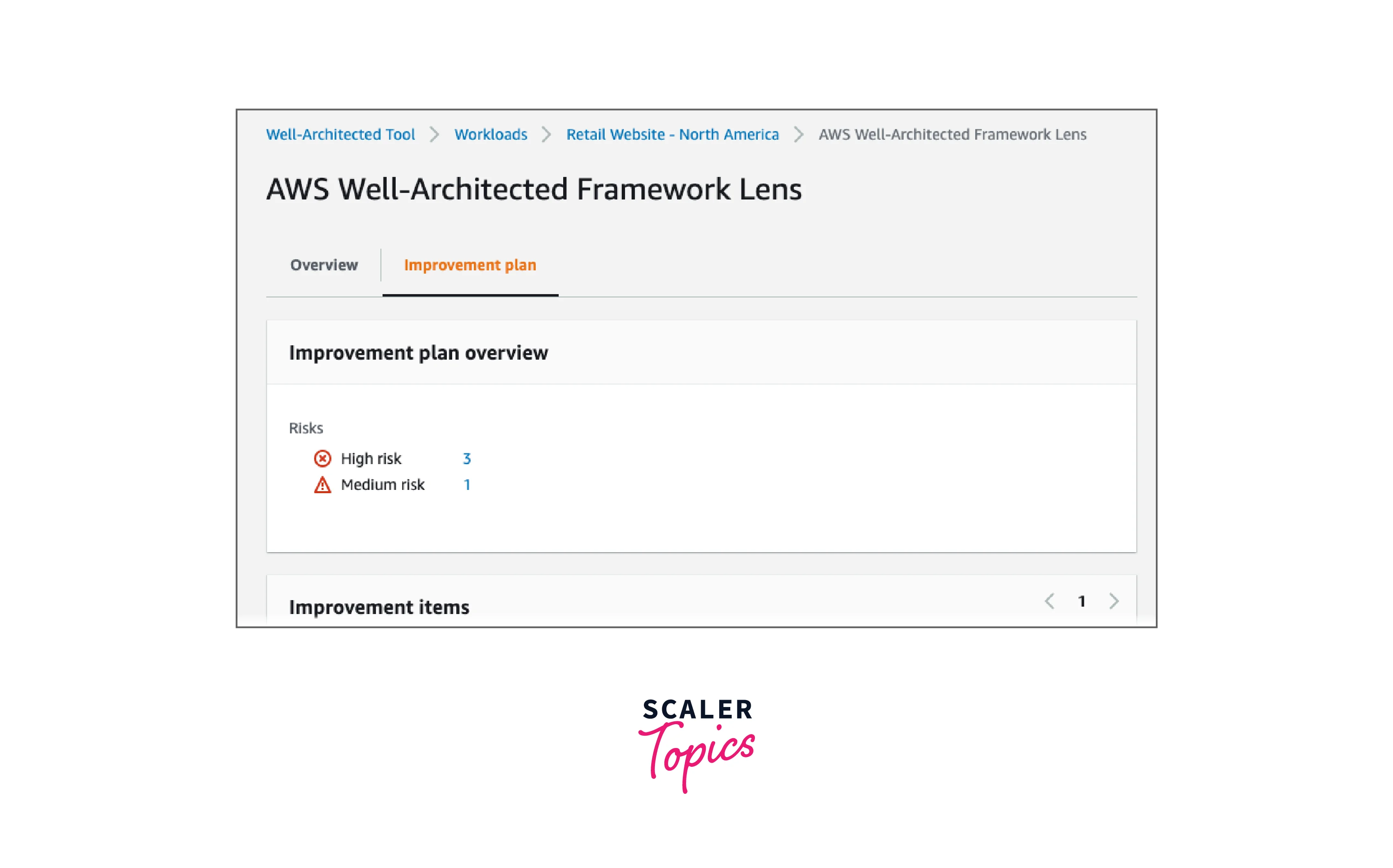Click breadcrumb chevron after Workloads

[546, 134]
